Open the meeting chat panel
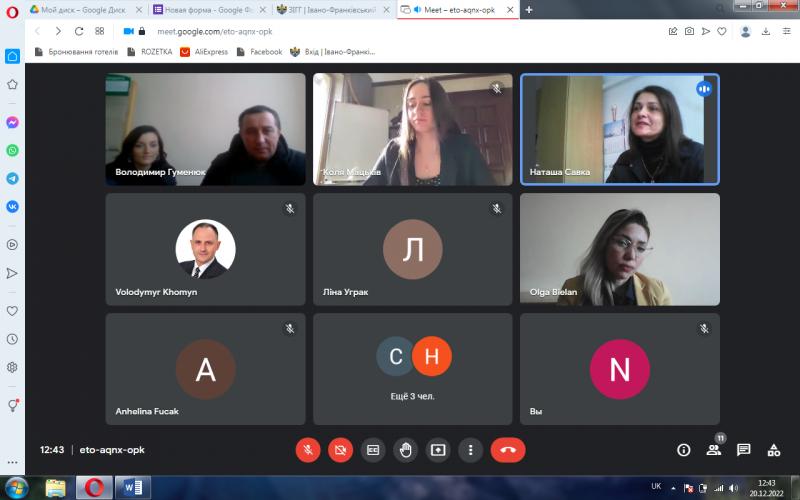The image size is (800, 500). coord(743,450)
